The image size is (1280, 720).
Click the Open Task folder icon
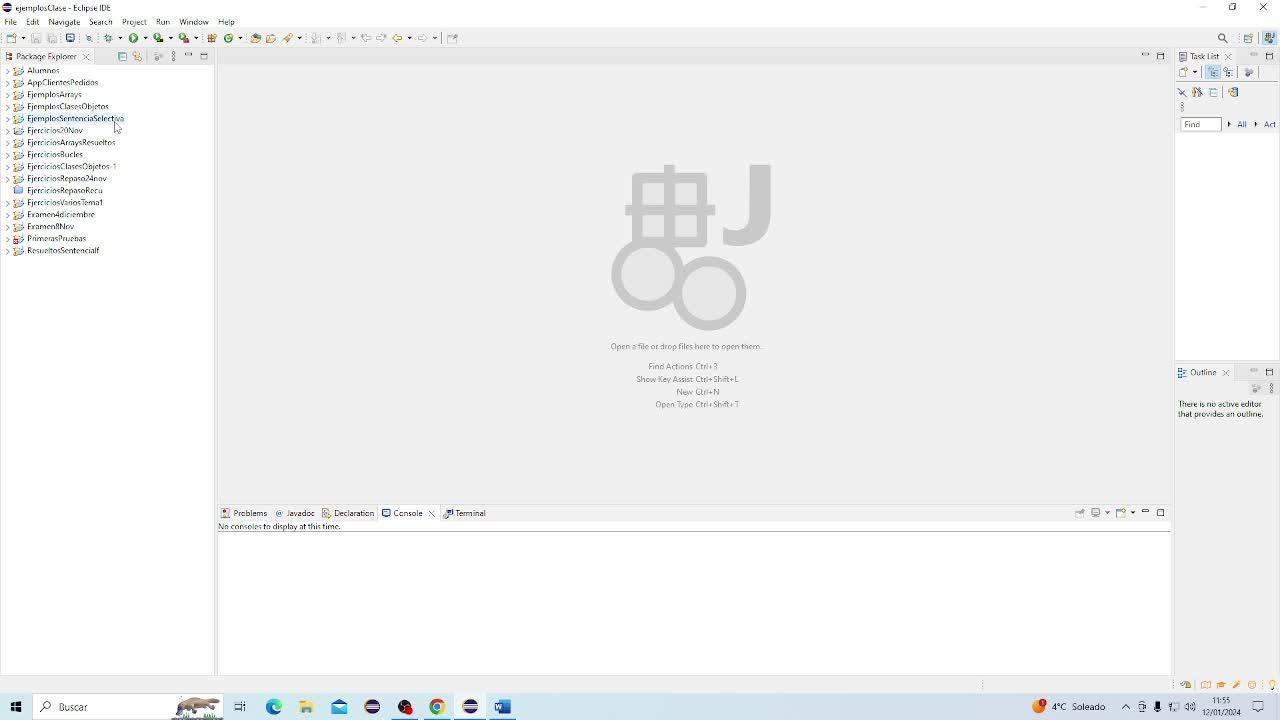(270, 38)
